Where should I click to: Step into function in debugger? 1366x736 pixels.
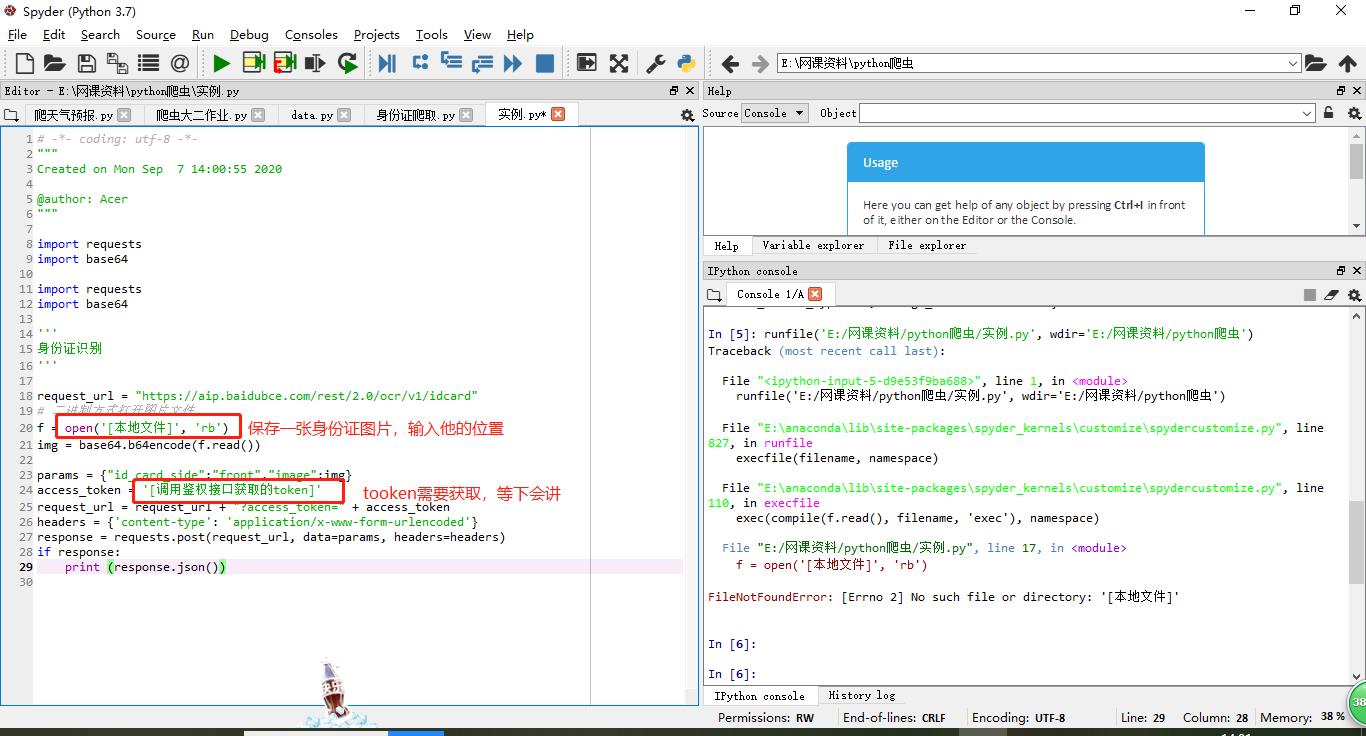451,63
